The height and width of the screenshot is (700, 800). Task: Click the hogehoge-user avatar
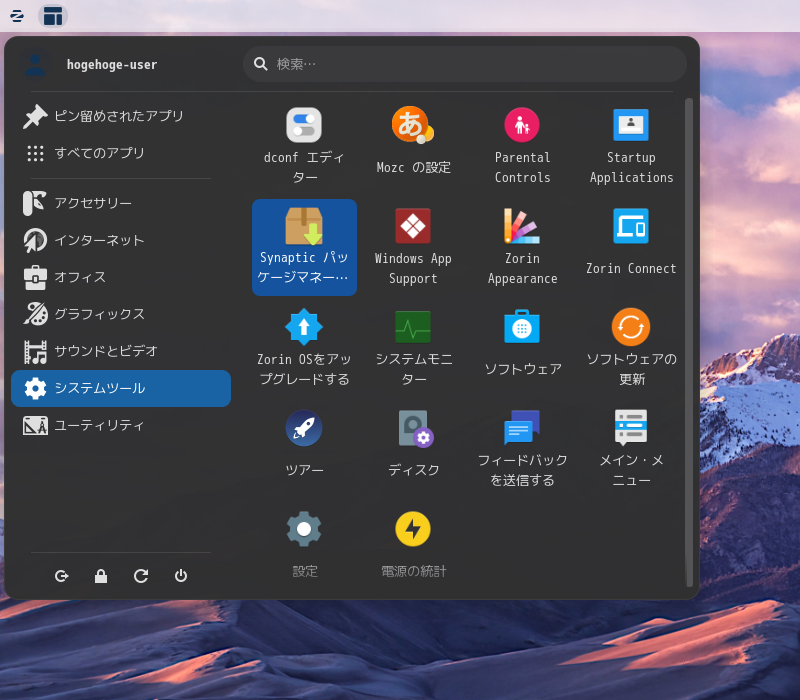coord(35,64)
